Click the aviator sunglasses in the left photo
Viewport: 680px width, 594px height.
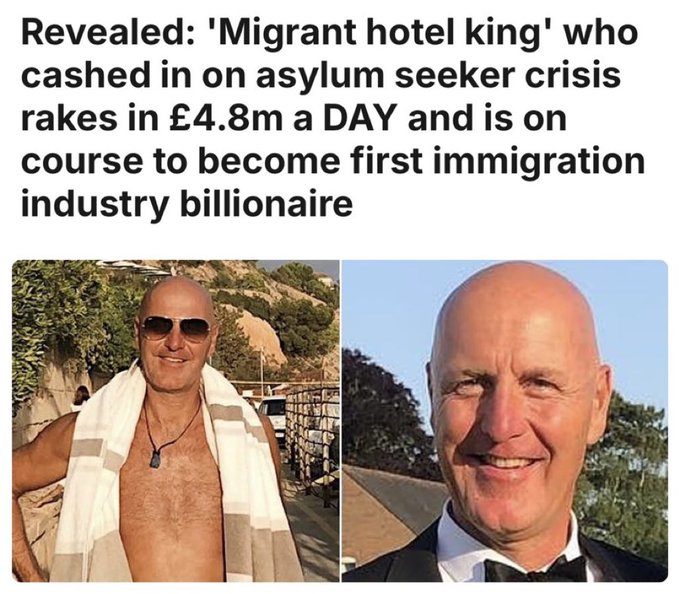(x=175, y=328)
